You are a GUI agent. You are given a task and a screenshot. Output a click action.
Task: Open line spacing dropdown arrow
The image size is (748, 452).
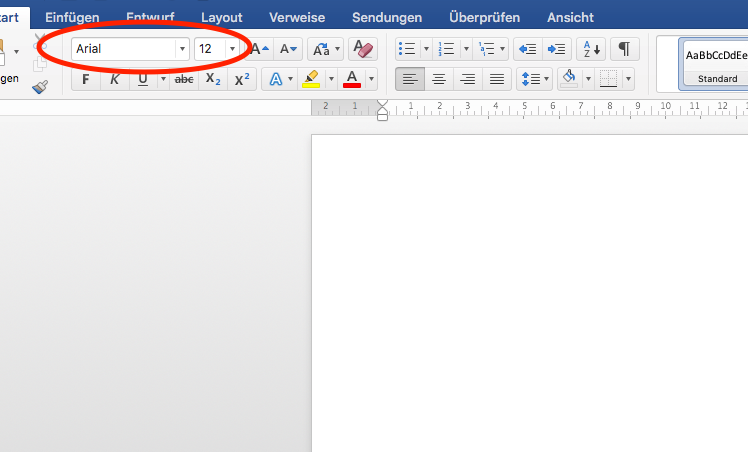[547, 79]
